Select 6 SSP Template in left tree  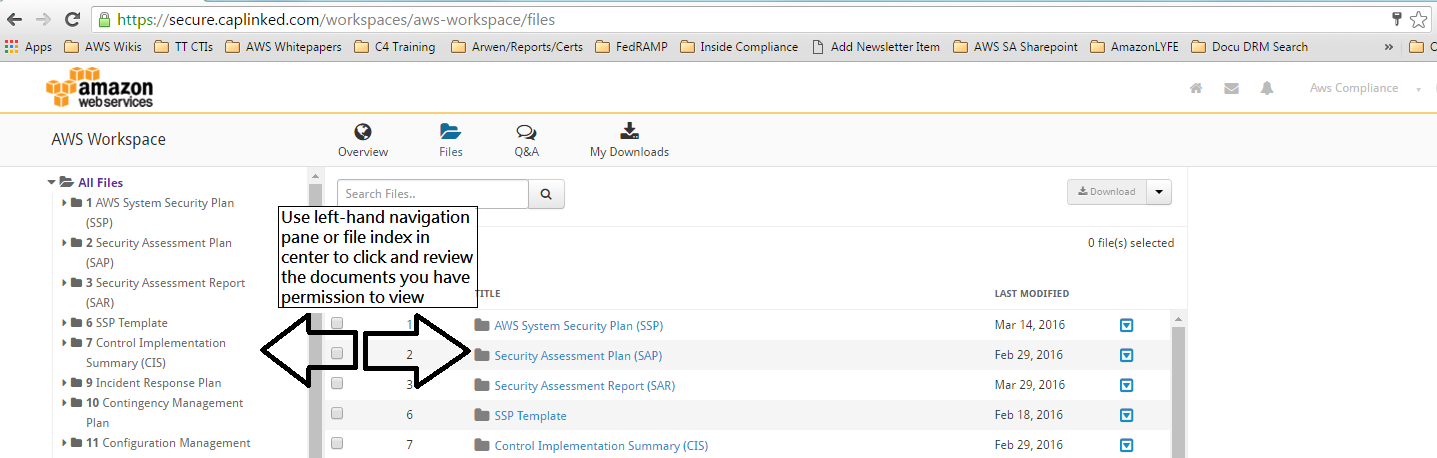pyautogui.click(x=126, y=323)
